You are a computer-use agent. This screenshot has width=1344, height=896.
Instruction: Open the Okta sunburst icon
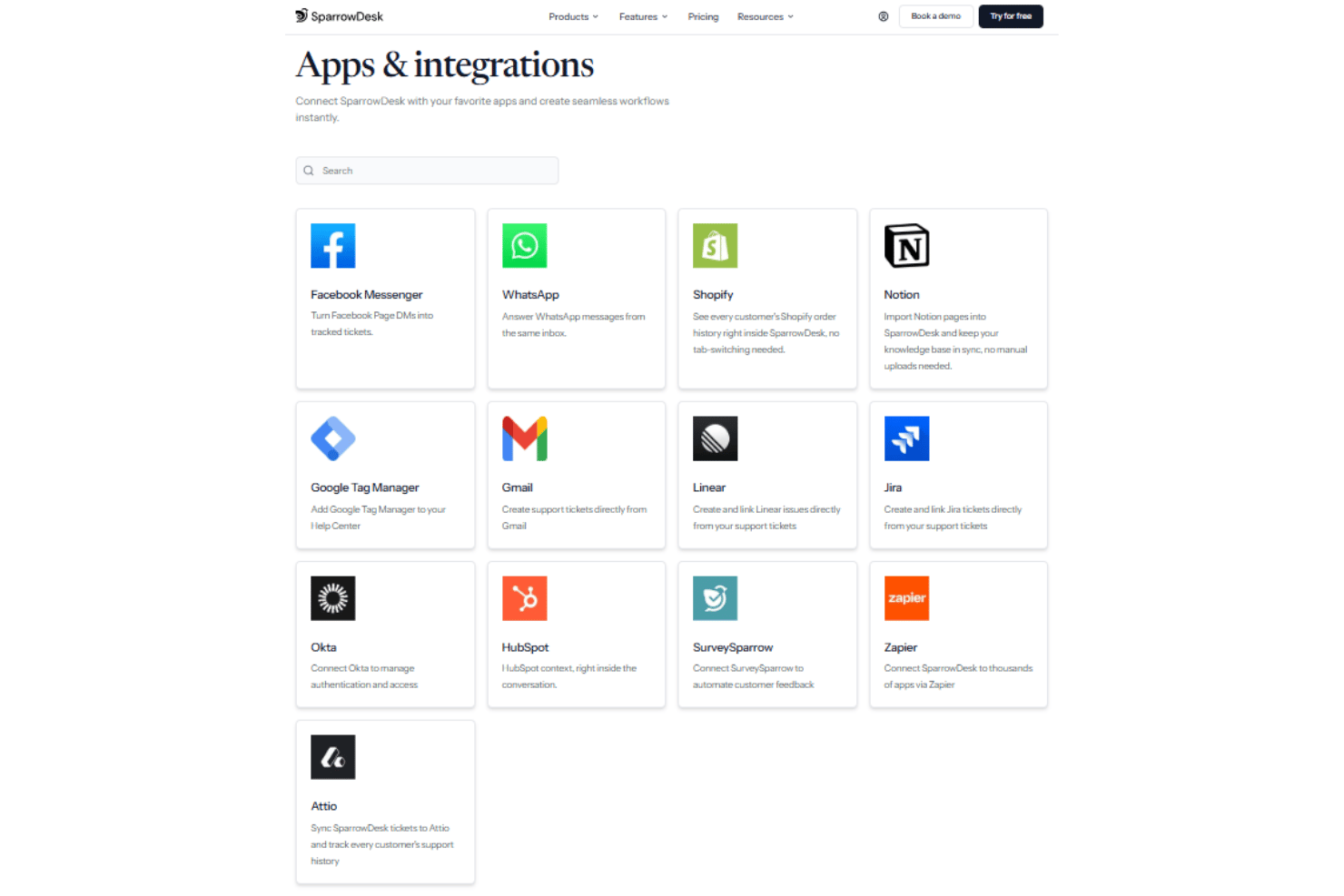pyautogui.click(x=333, y=598)
